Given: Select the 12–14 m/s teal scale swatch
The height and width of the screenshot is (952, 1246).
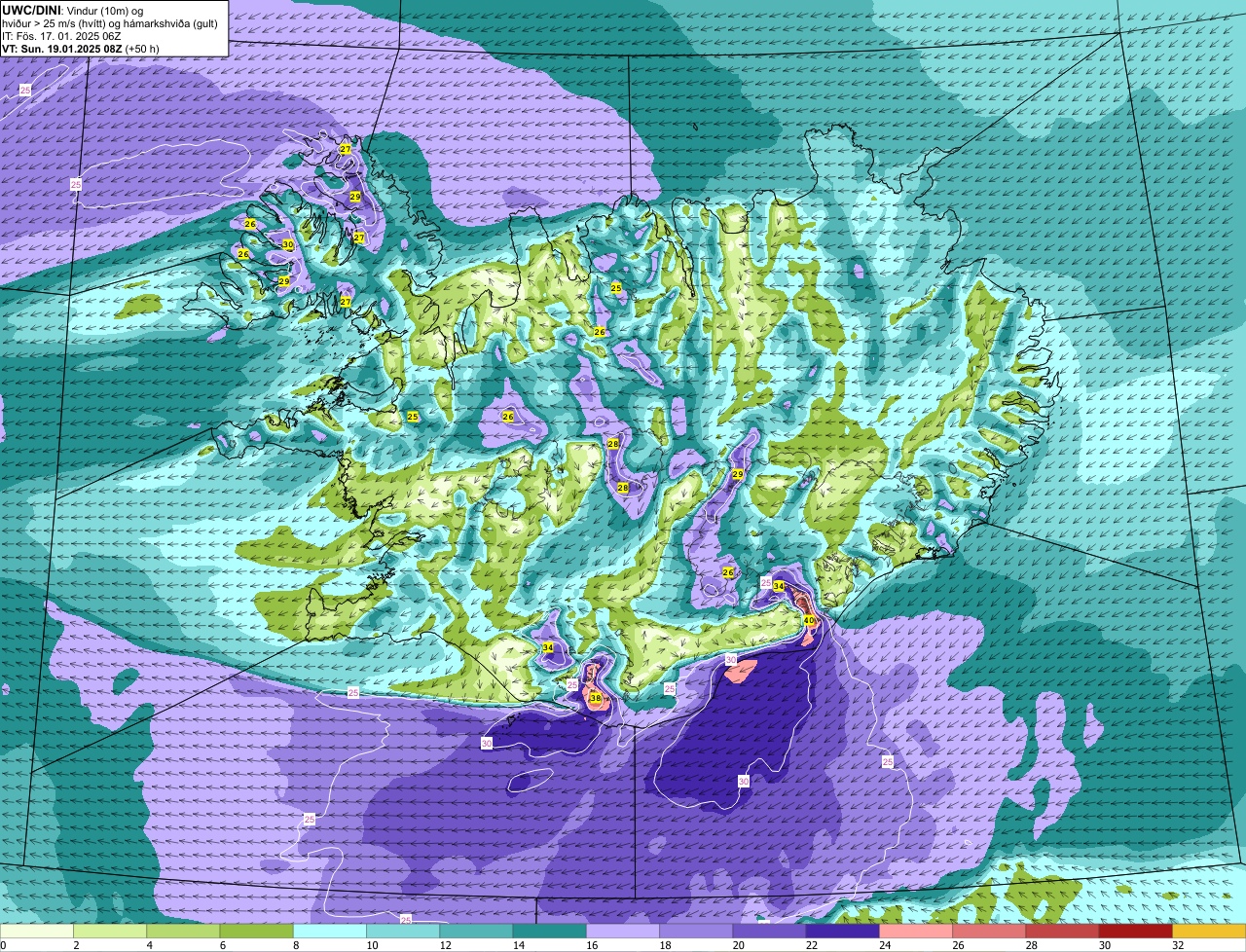Looking at the screenshot, I should click(476, 932).
